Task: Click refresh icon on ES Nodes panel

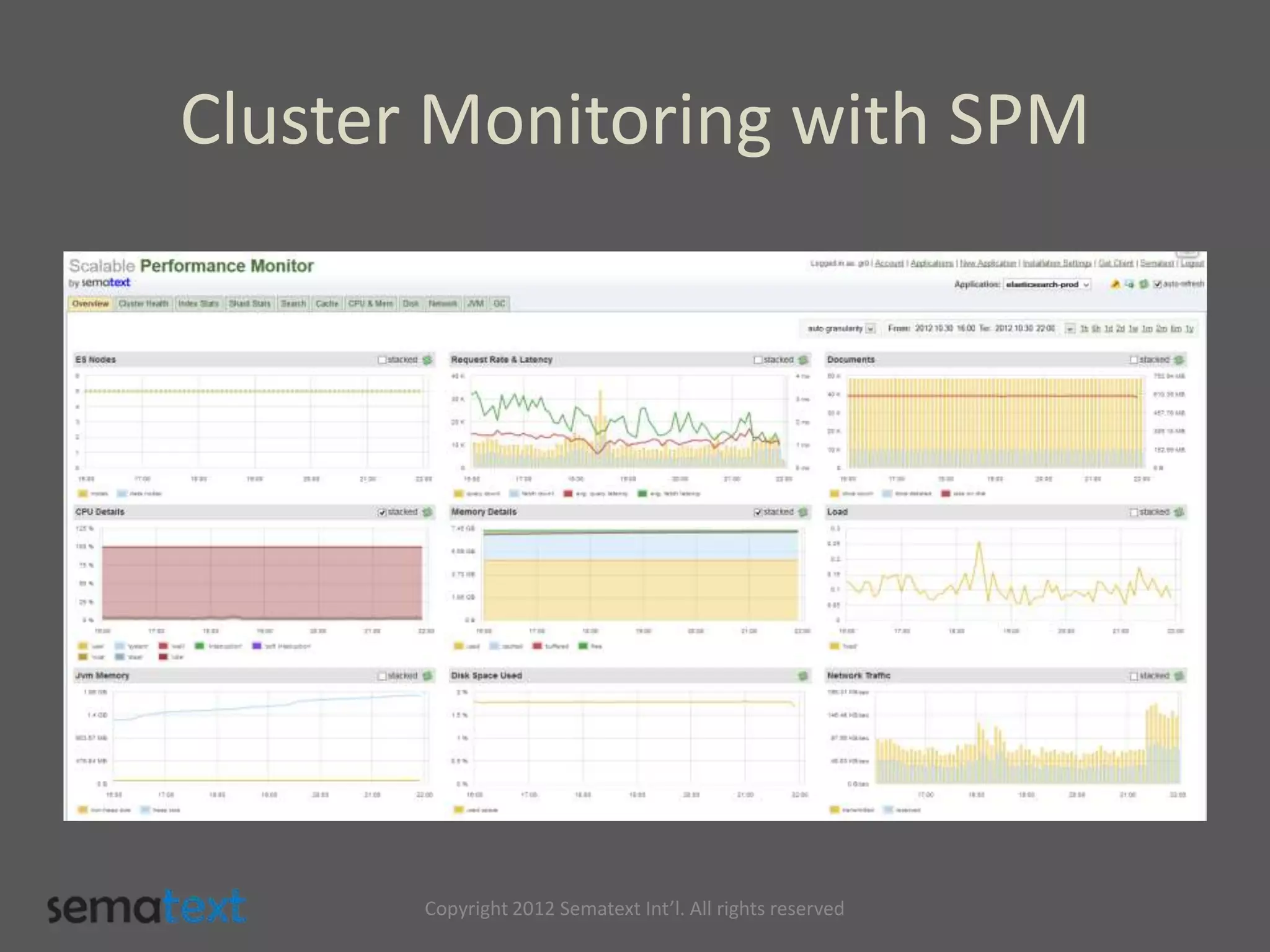Action: [427, 359]
